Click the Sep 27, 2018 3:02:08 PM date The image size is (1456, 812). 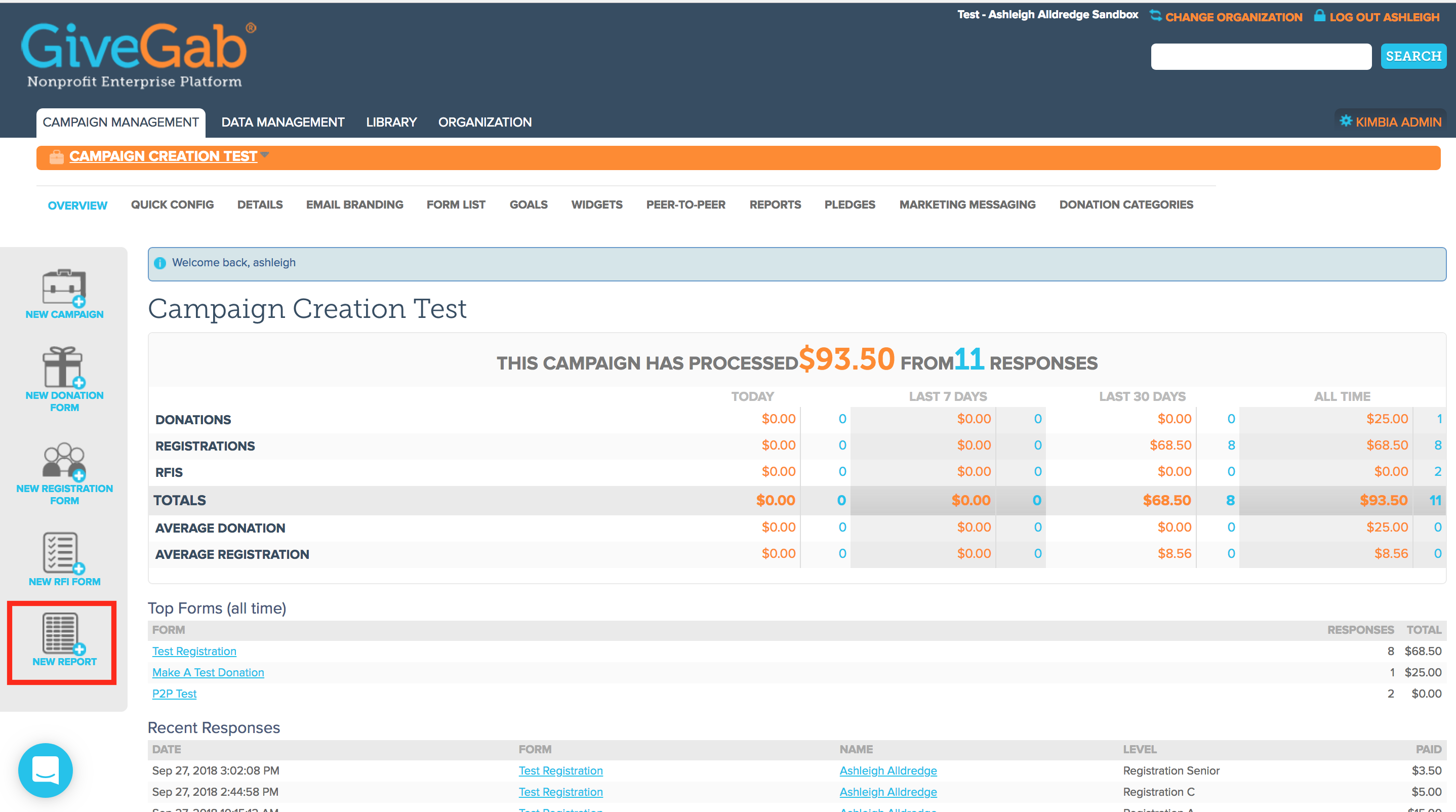pos(215,771)
